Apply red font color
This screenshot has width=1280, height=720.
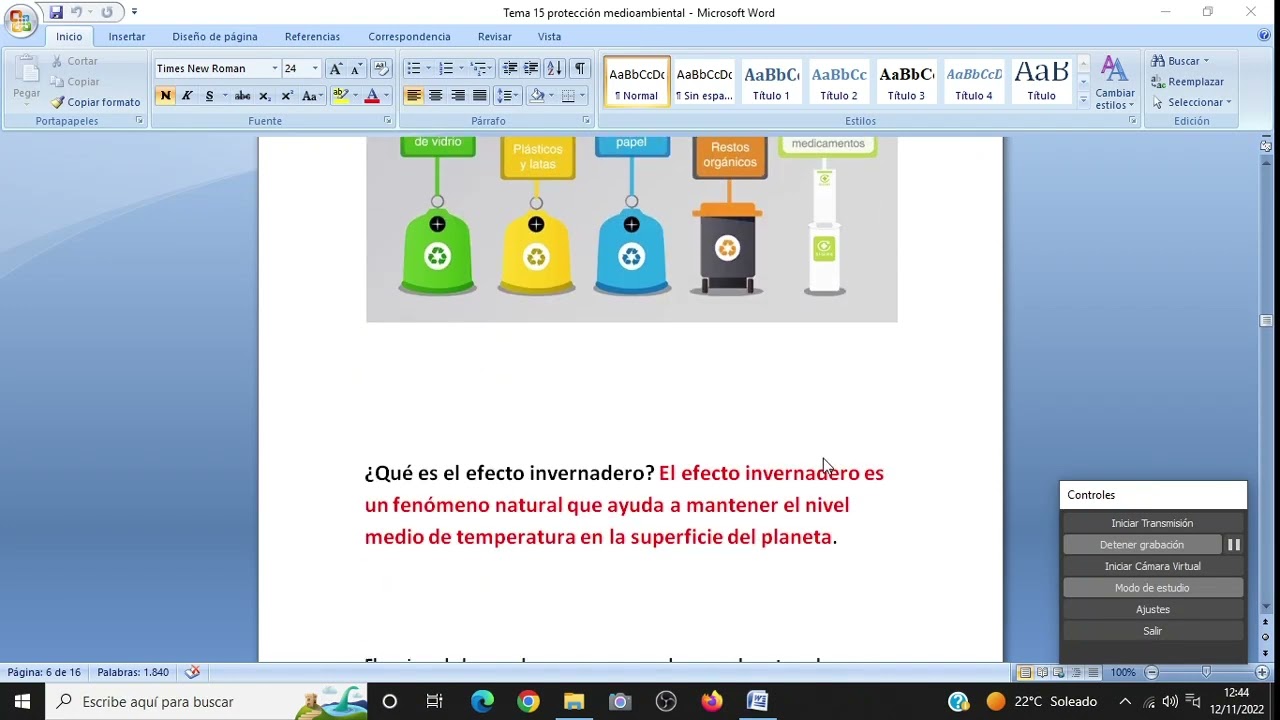click(372, 96)
